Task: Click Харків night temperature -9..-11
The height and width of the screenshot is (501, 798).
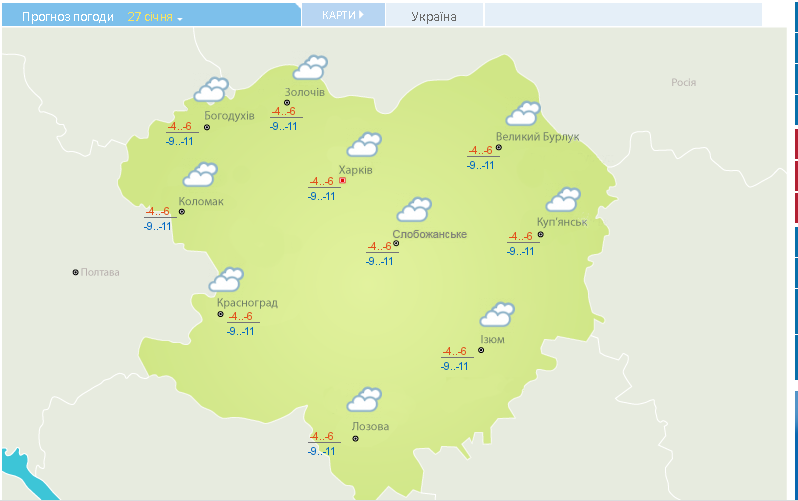Action: [322, 196]
